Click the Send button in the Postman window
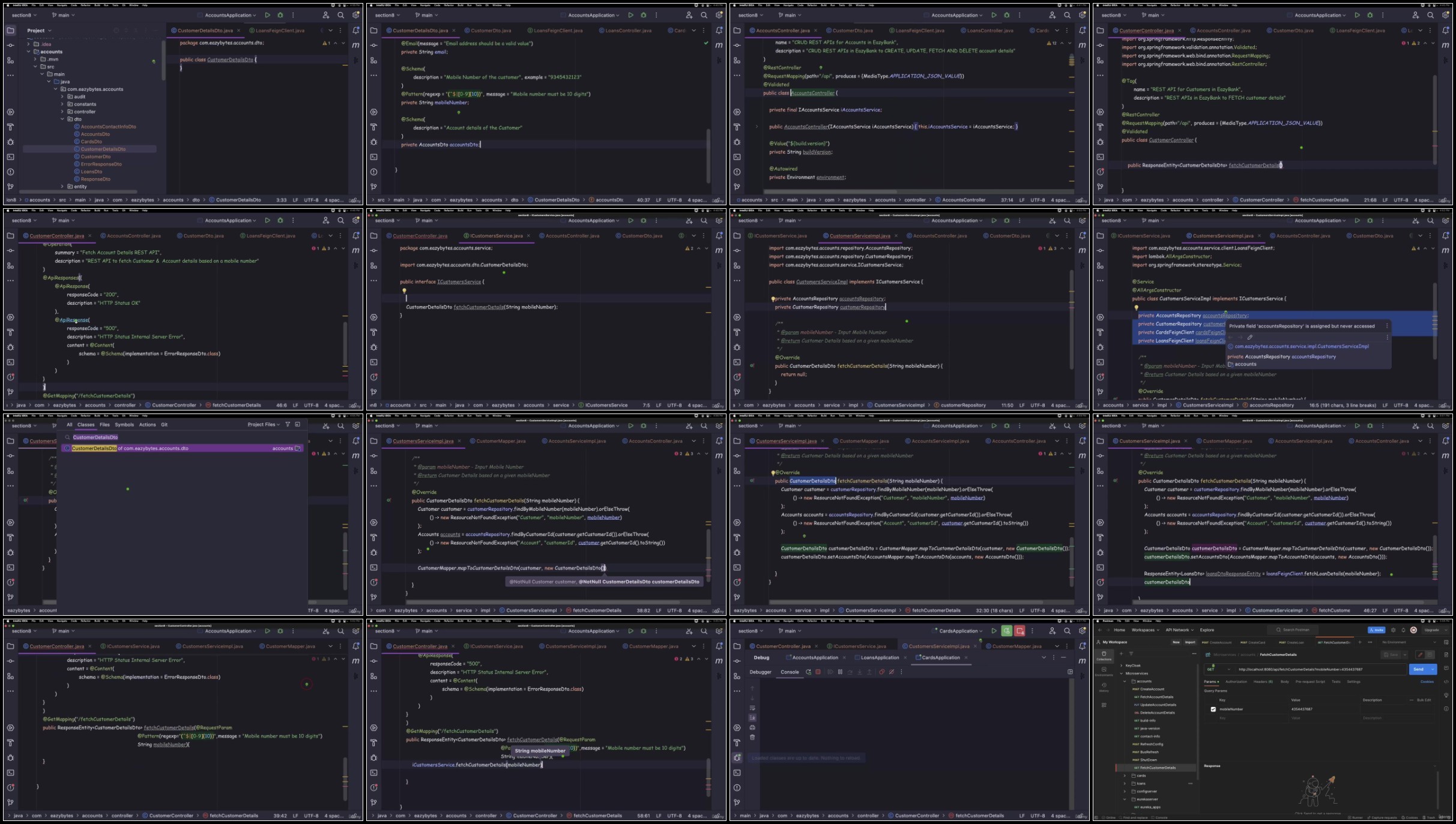Image resolution: width=1456 pixels, height=824 pixels. (1418, 669)
